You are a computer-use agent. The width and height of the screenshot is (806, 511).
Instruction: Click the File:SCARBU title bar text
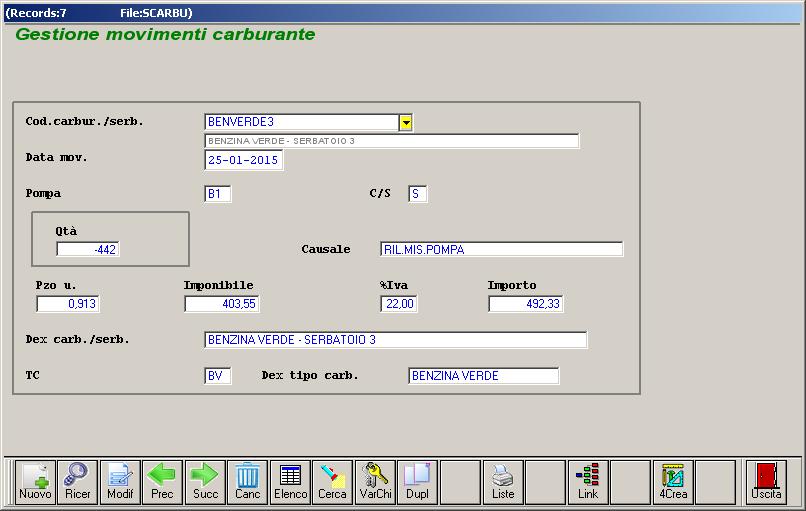(156, 13)
